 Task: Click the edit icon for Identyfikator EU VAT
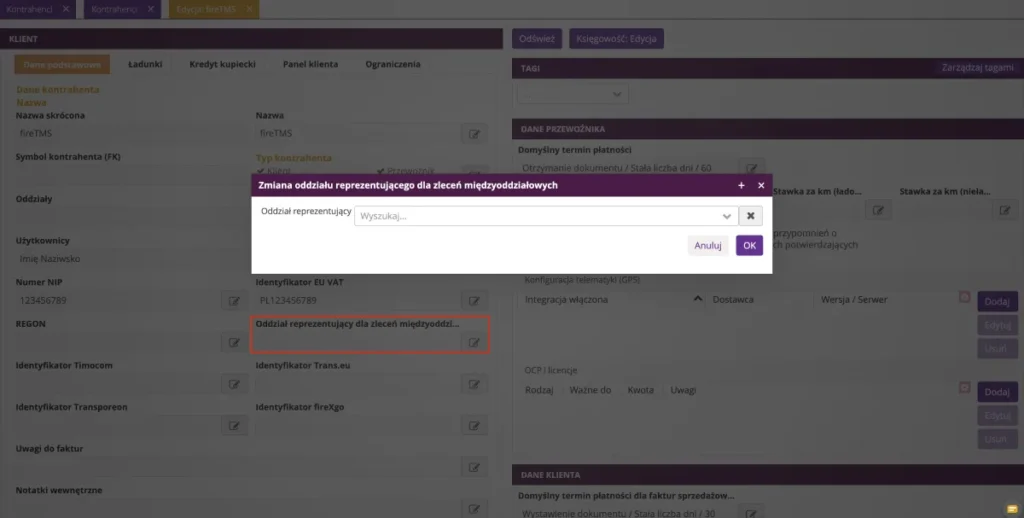[474, 301]
